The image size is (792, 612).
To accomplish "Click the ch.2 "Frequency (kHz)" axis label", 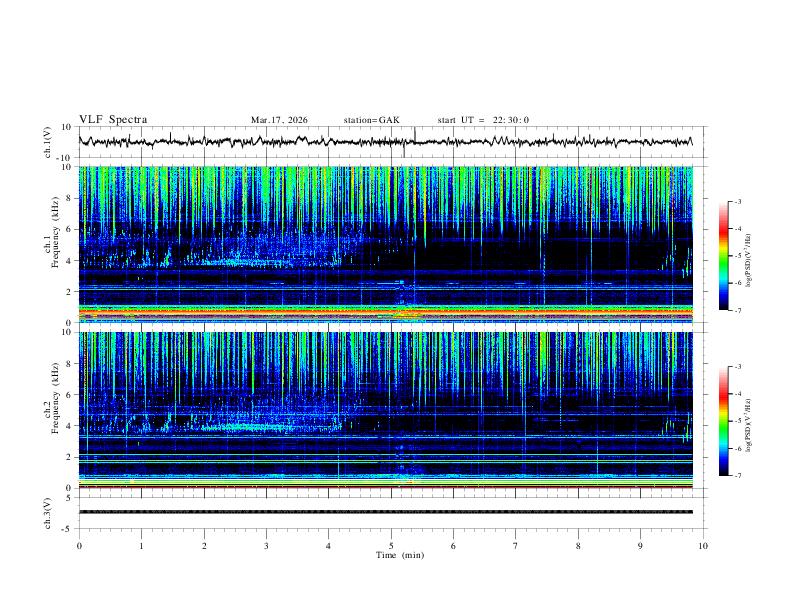I will click(56, 397).
